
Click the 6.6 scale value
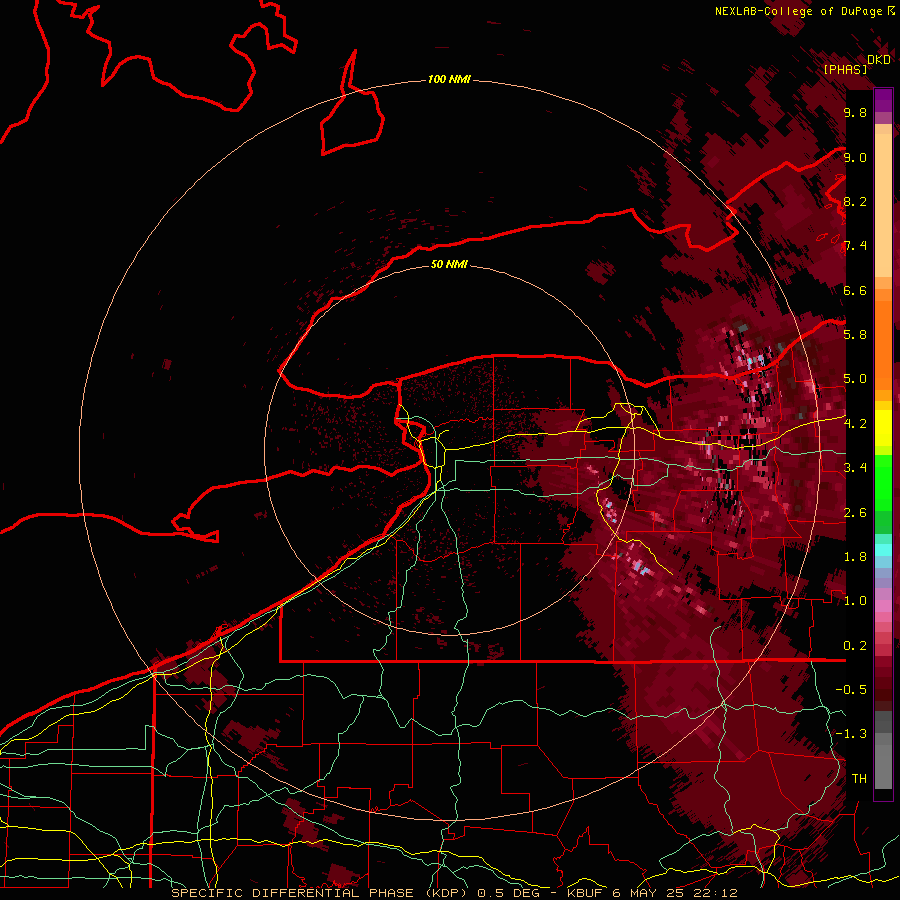pos(855,290)
